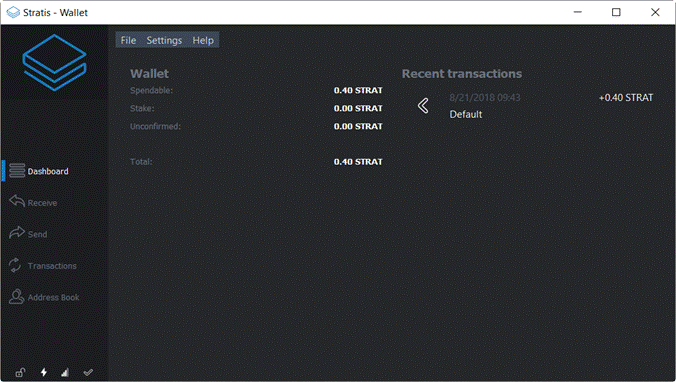Select the Stake 0.00 STRAT value
The width and height of the screenshot is (676, 382).
coord(358,108)
